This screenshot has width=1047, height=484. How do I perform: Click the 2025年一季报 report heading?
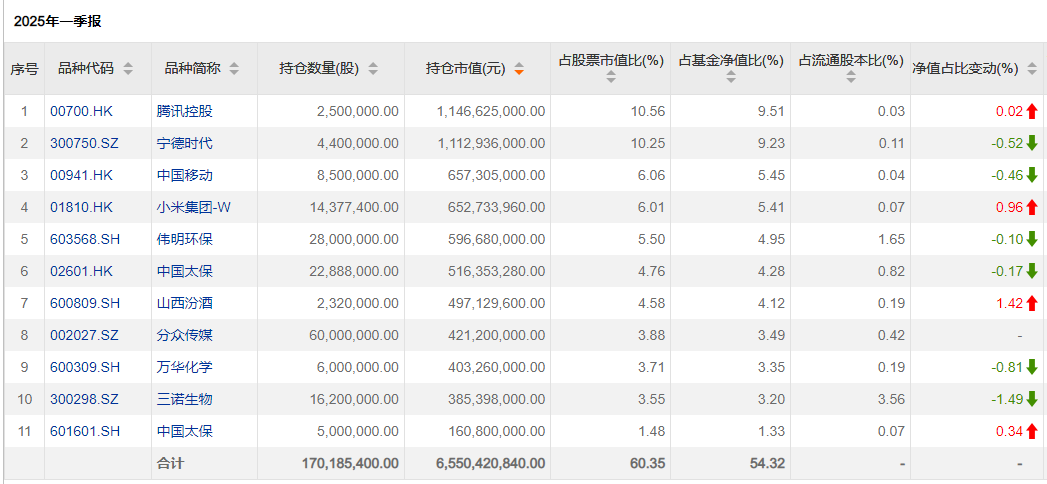tap(57, 21)
